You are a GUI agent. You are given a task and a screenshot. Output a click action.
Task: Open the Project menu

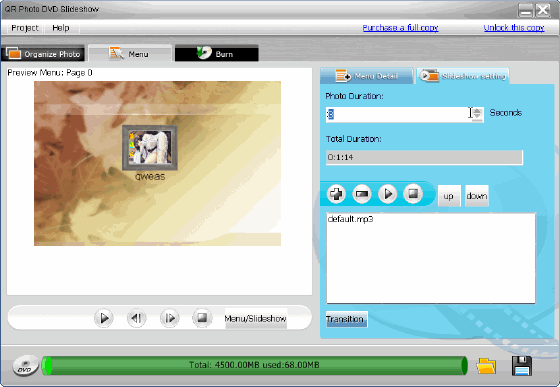pyautogui.click(x=25, y=28)
